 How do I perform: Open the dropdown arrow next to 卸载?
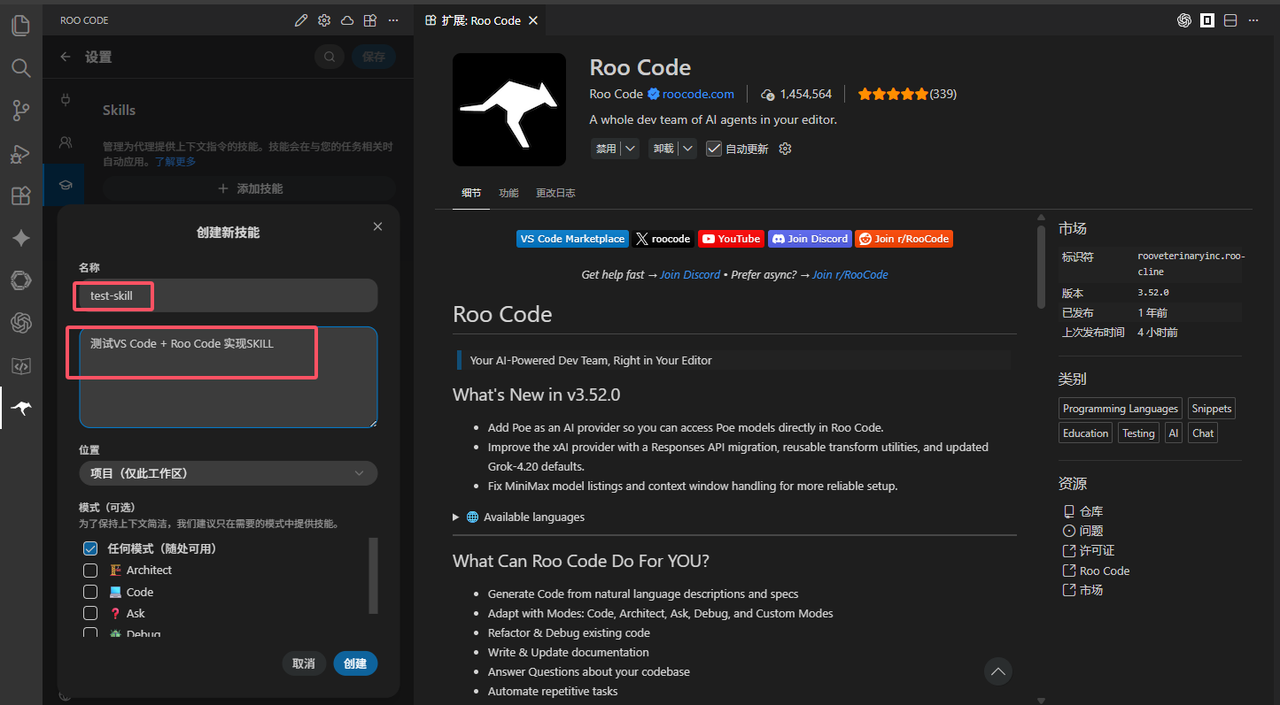click(688, 148)
